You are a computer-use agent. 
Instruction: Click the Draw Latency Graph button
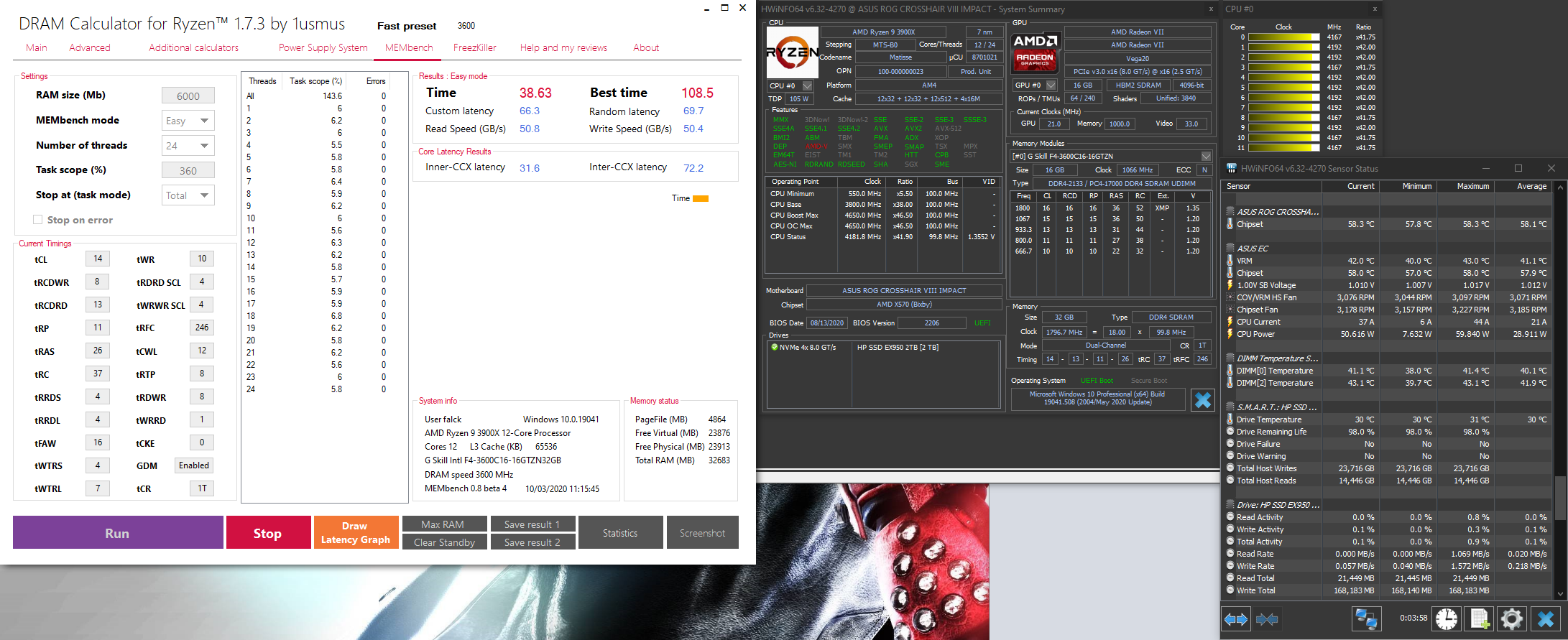tap(356, 533)
